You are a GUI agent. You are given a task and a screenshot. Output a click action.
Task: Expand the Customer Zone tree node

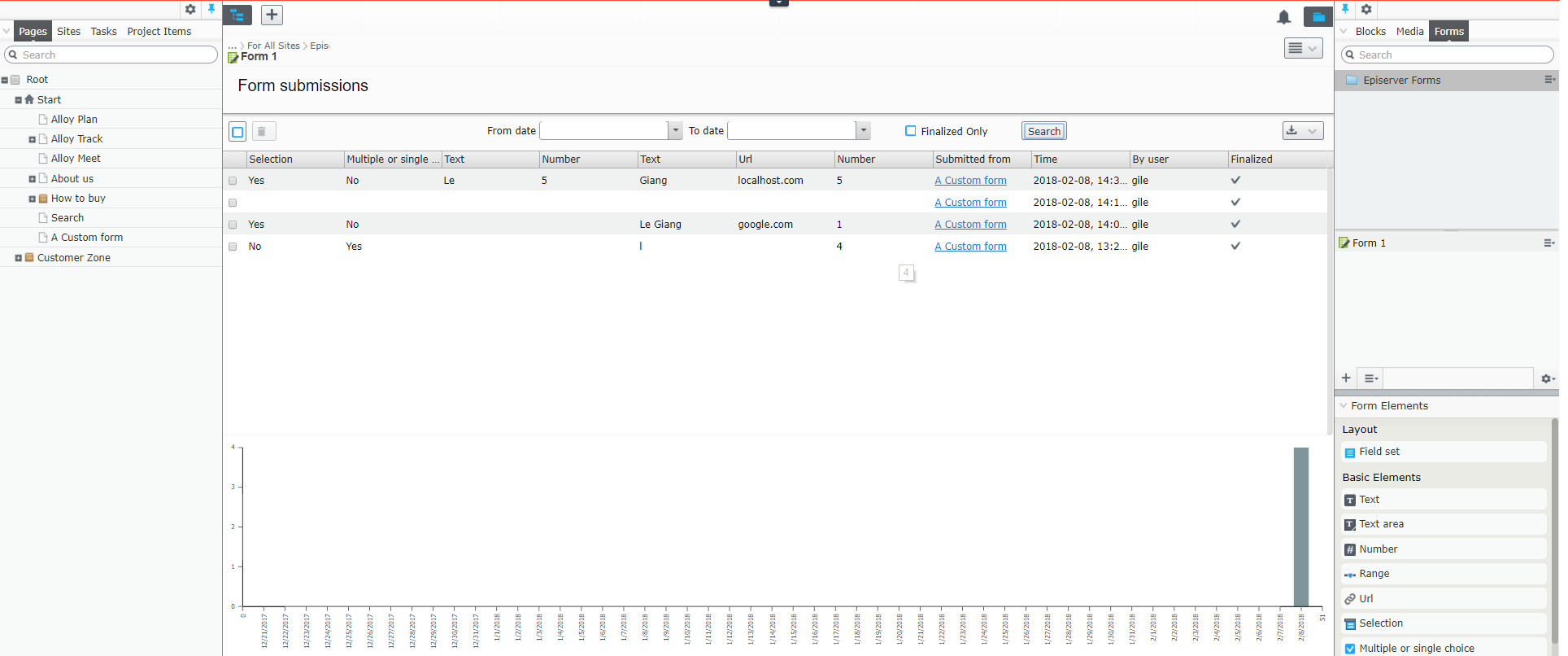click(19, 258)
